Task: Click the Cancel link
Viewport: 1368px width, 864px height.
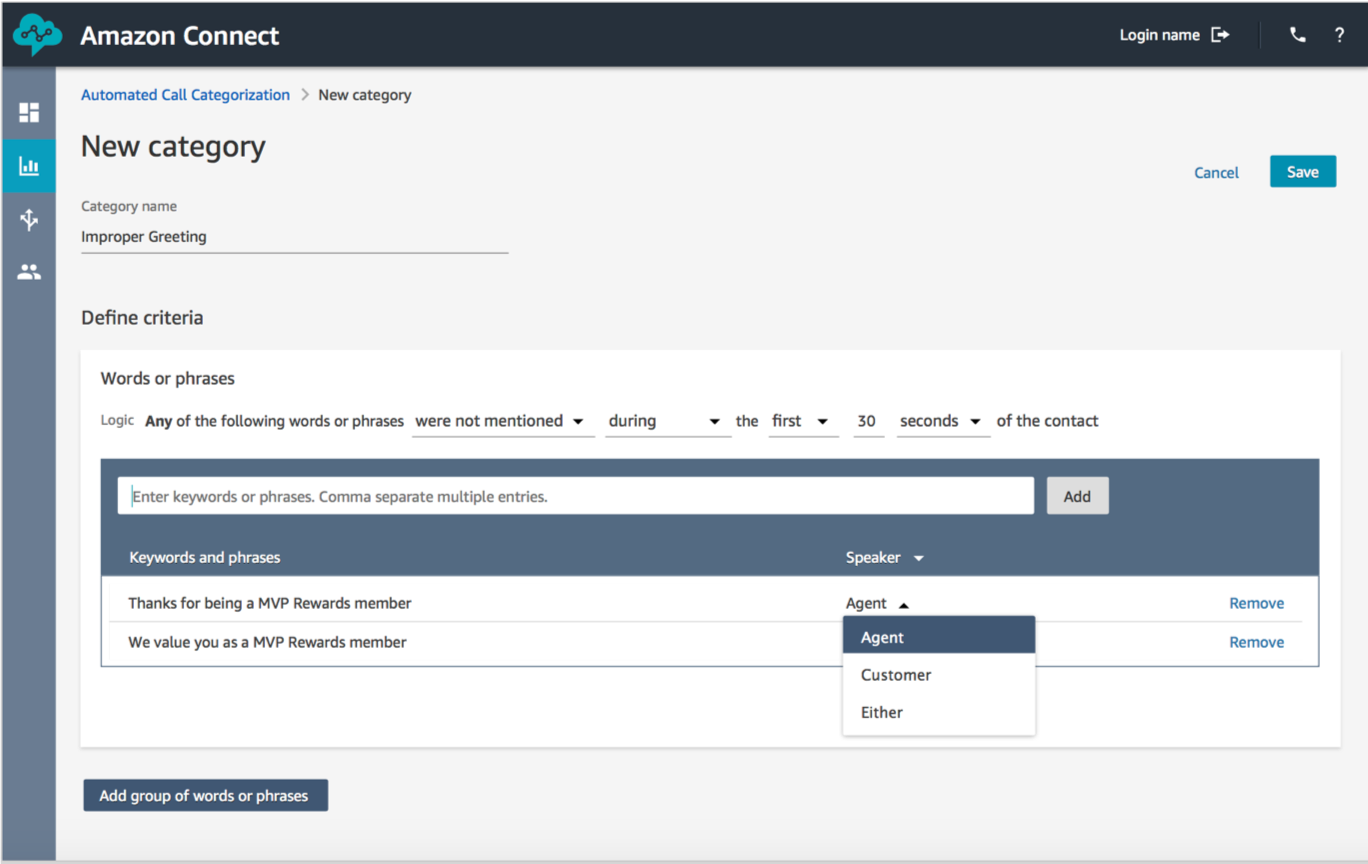Action: [1216, 173]
